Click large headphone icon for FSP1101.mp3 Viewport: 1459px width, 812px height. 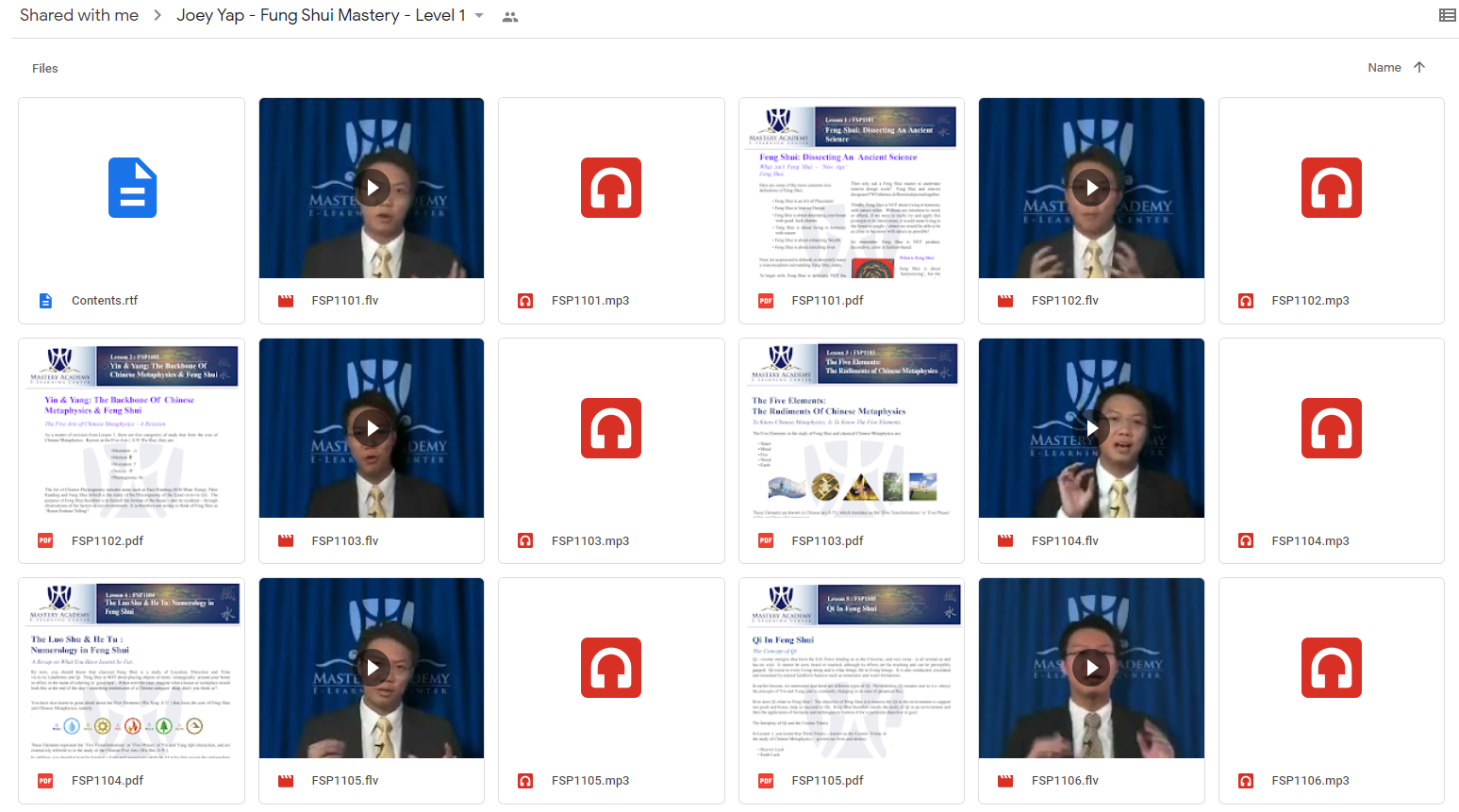(611, 188)
